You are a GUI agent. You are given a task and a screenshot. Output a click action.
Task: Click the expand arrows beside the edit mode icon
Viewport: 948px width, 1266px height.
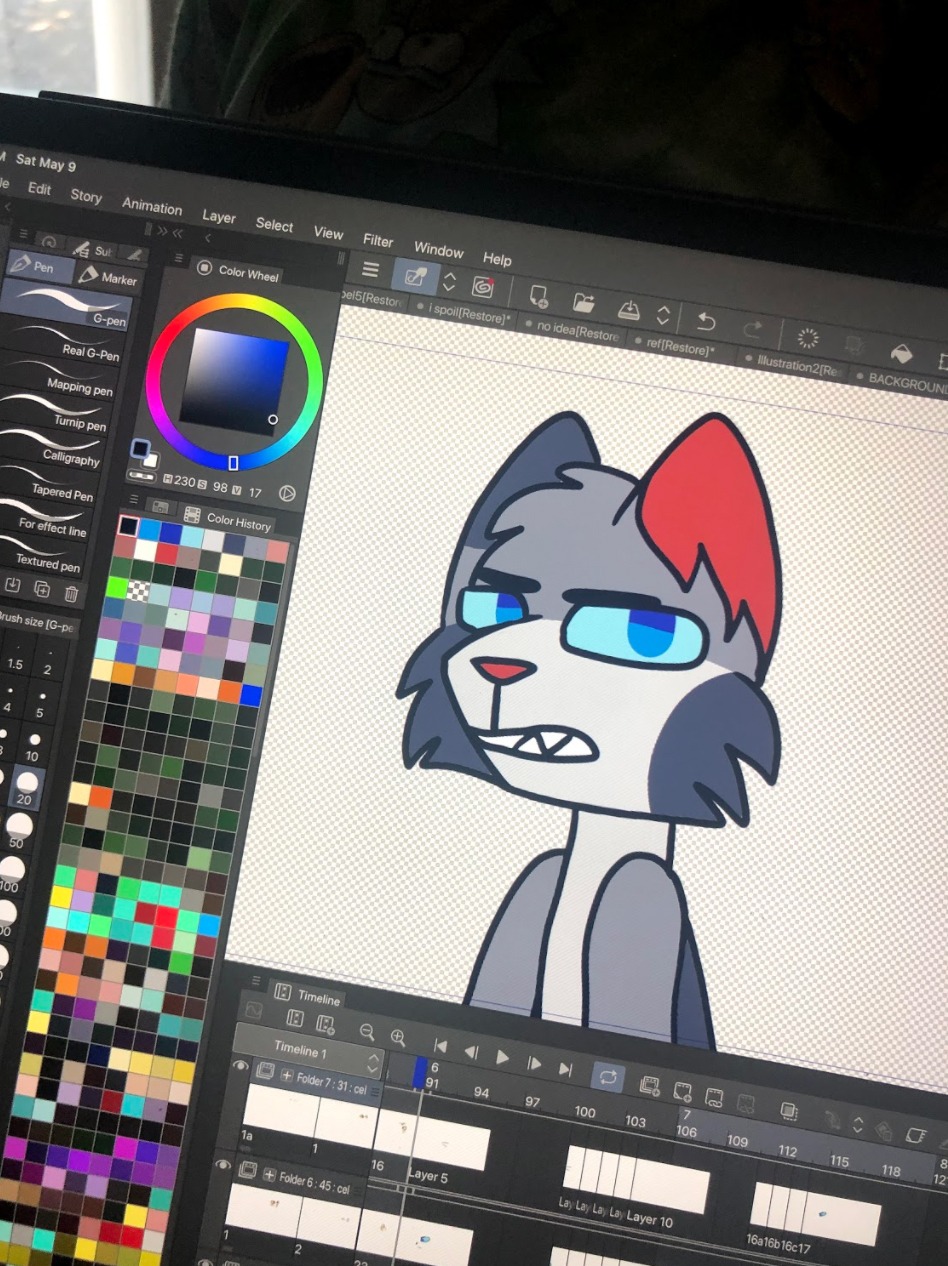(x=450, y=283)
